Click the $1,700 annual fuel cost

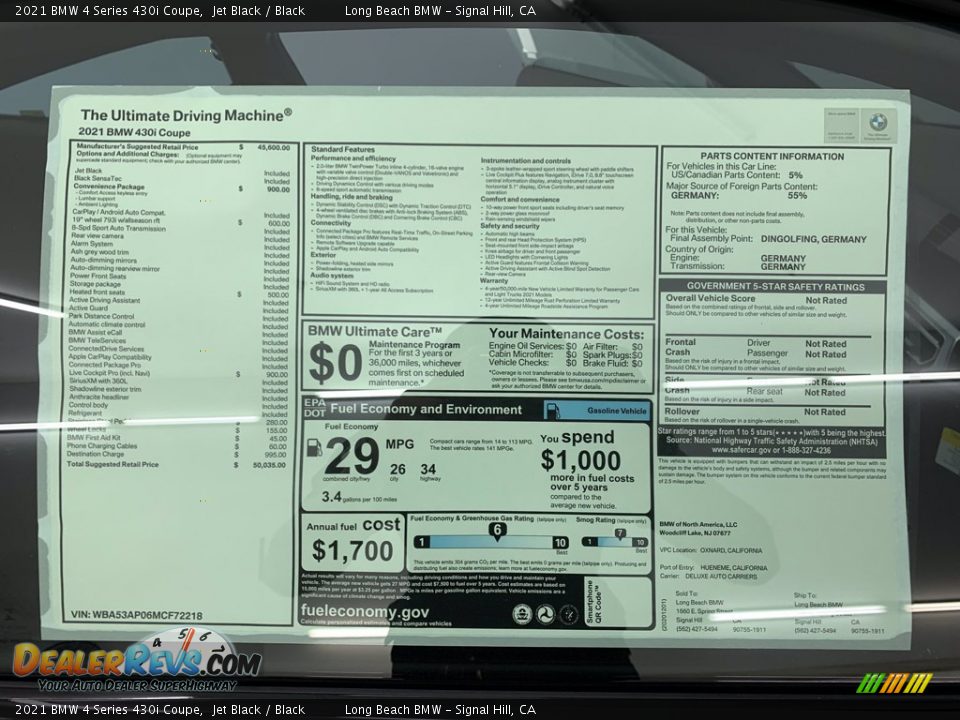tap(352, 550)
